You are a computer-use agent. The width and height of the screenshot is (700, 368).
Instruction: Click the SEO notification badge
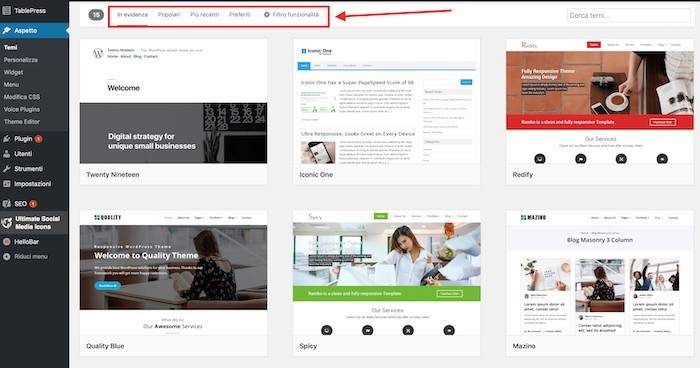pos(33,204)
